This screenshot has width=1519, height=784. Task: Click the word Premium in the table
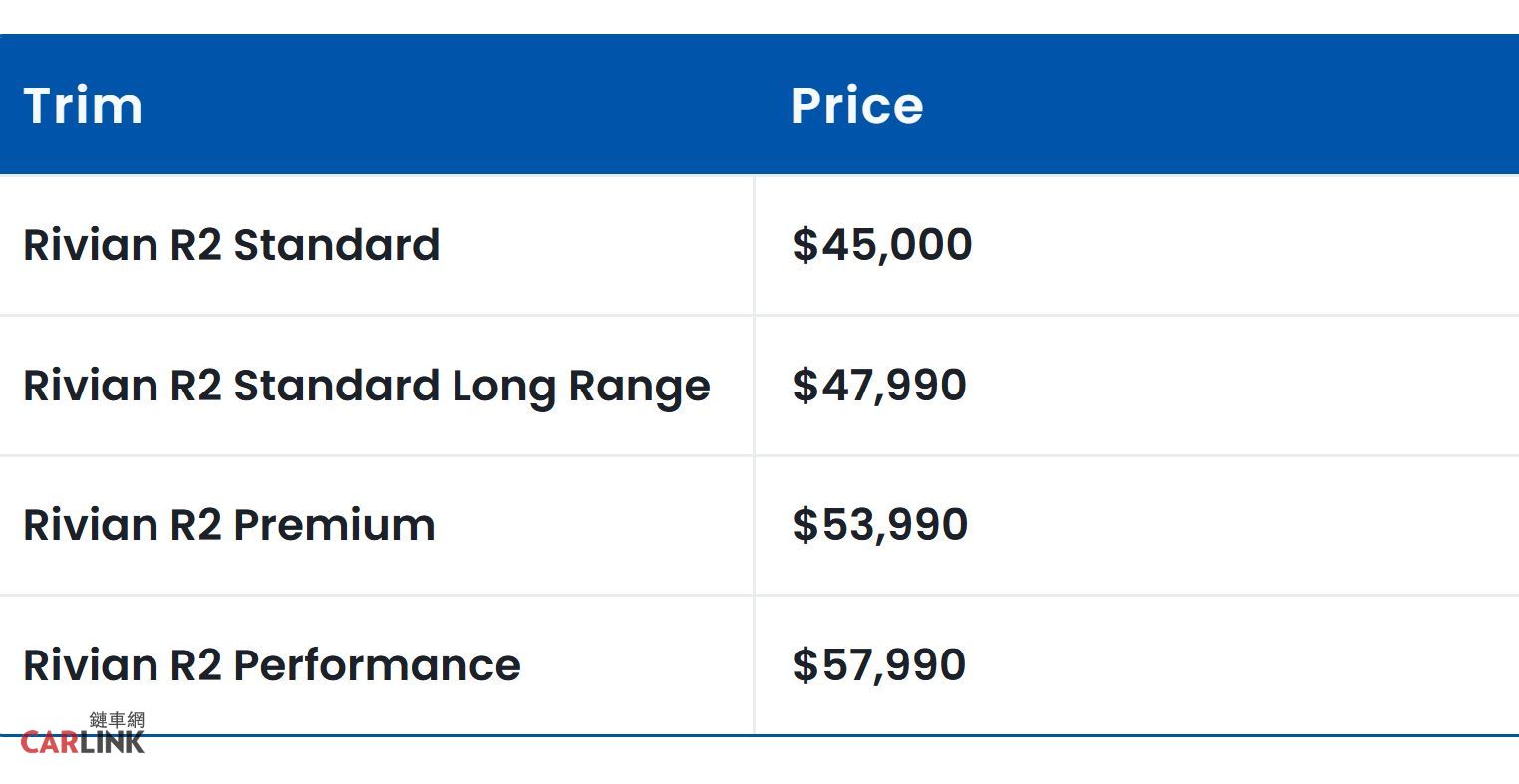pyautogui.click(x=334, y=526)
